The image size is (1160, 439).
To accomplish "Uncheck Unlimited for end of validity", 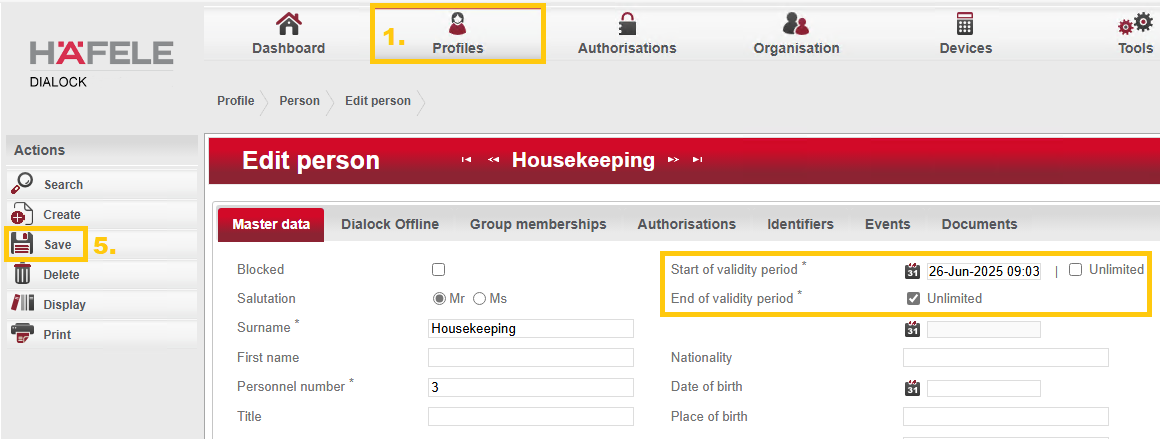I will (912, 298).
